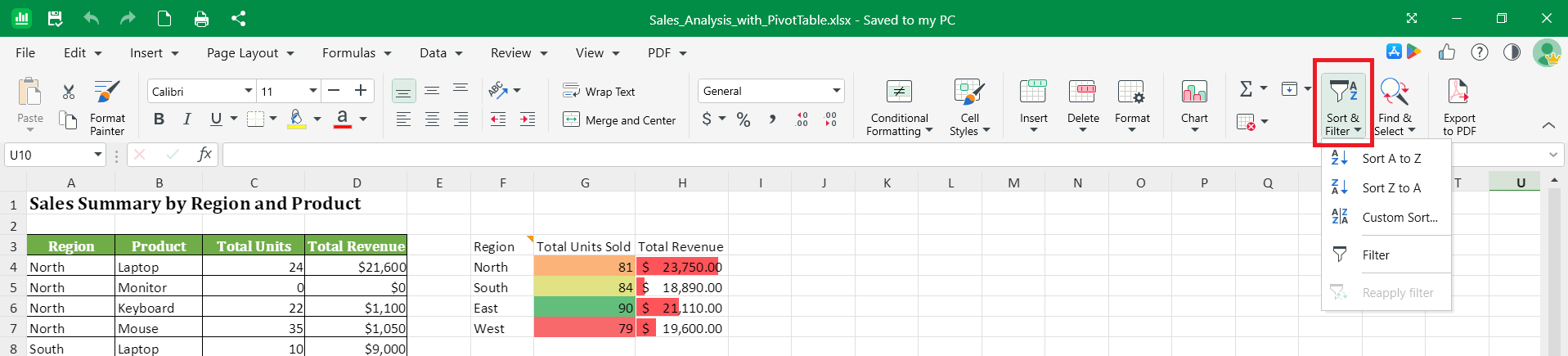The width and height of the screenshot is (1568, 356).
Task: Expand the font color dropdown arrow
Action: (363, 119)
